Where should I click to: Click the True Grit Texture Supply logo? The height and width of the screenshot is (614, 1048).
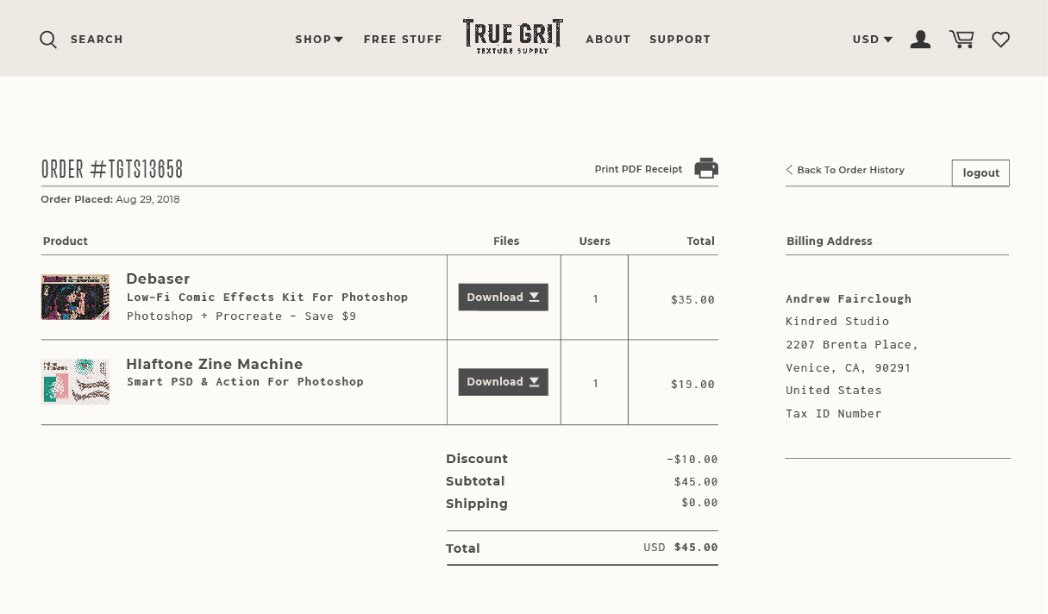tap(512, 36)
